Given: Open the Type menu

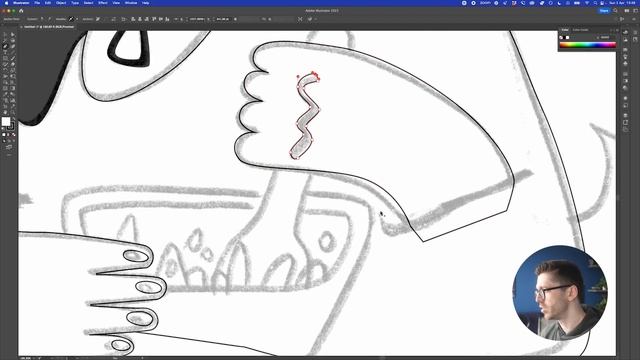Looking at the screenshot, I should click(75, 3).
